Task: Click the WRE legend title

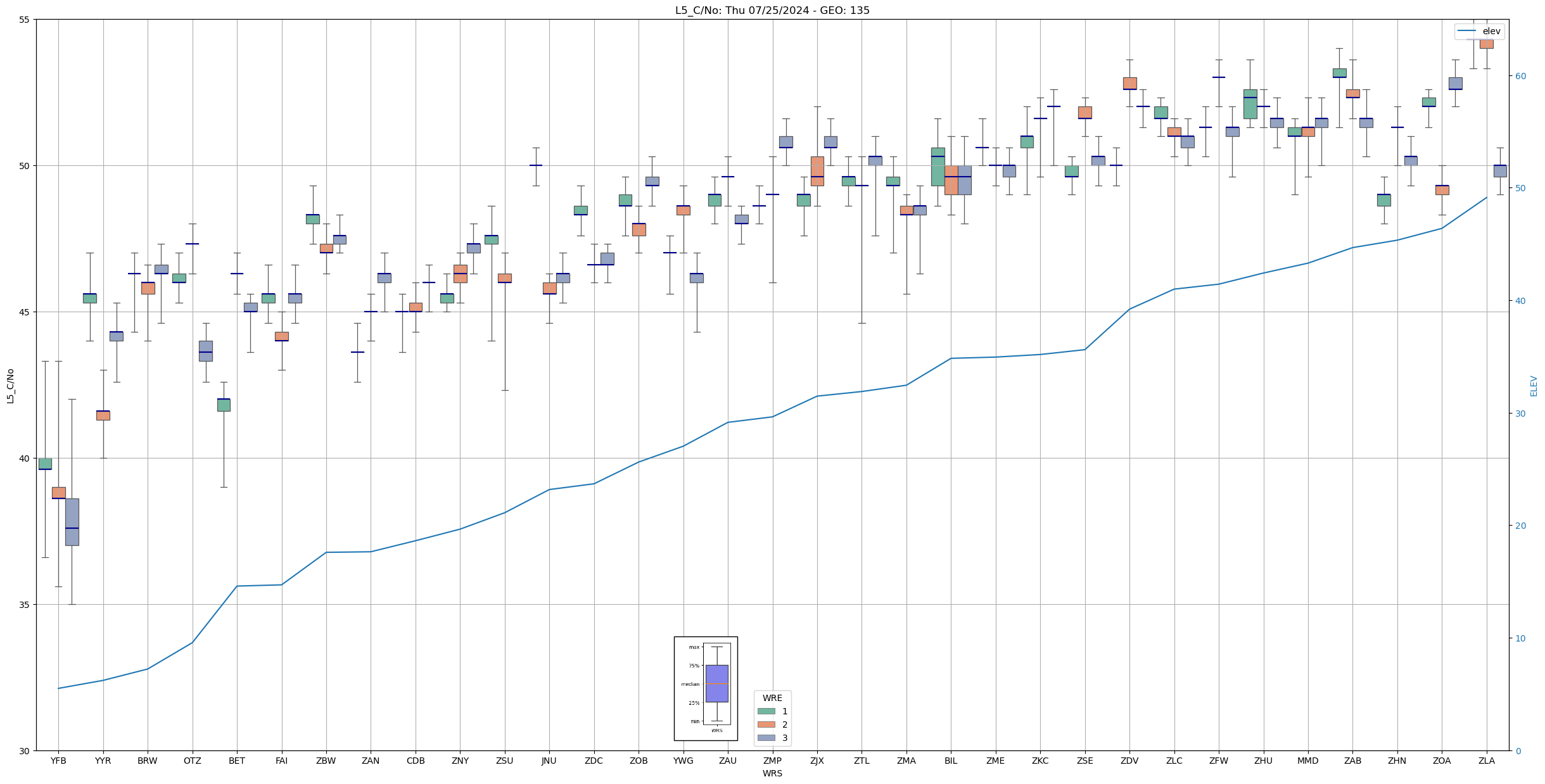Action: (772, 698)
